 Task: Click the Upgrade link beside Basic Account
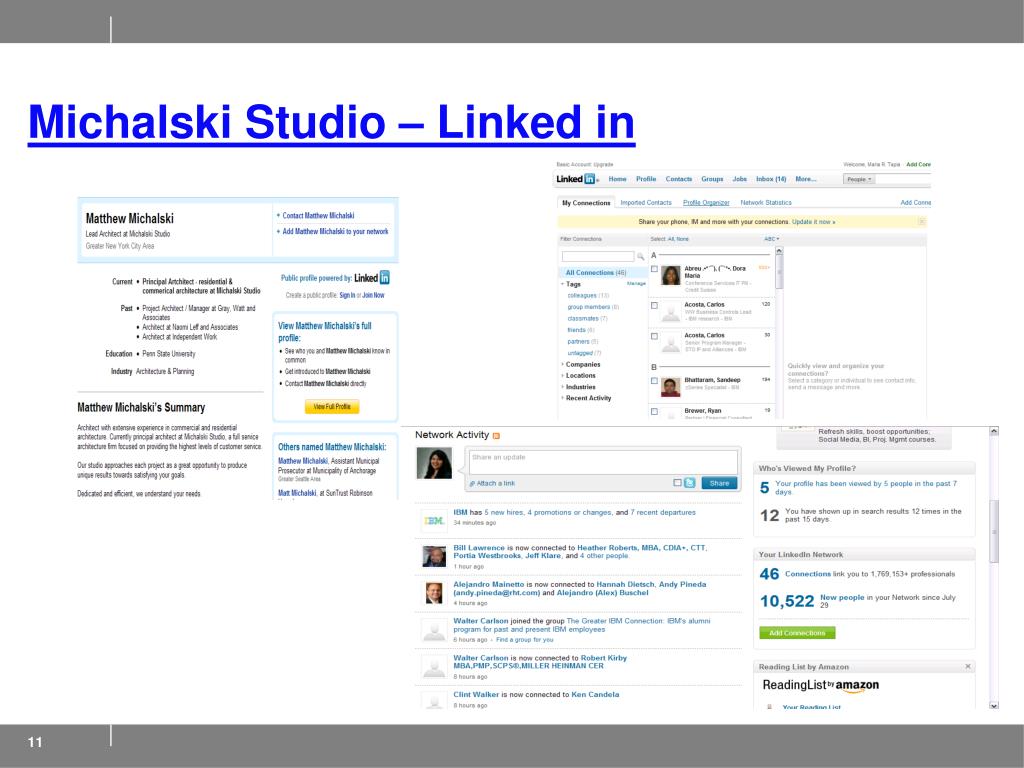coord(603,165)
